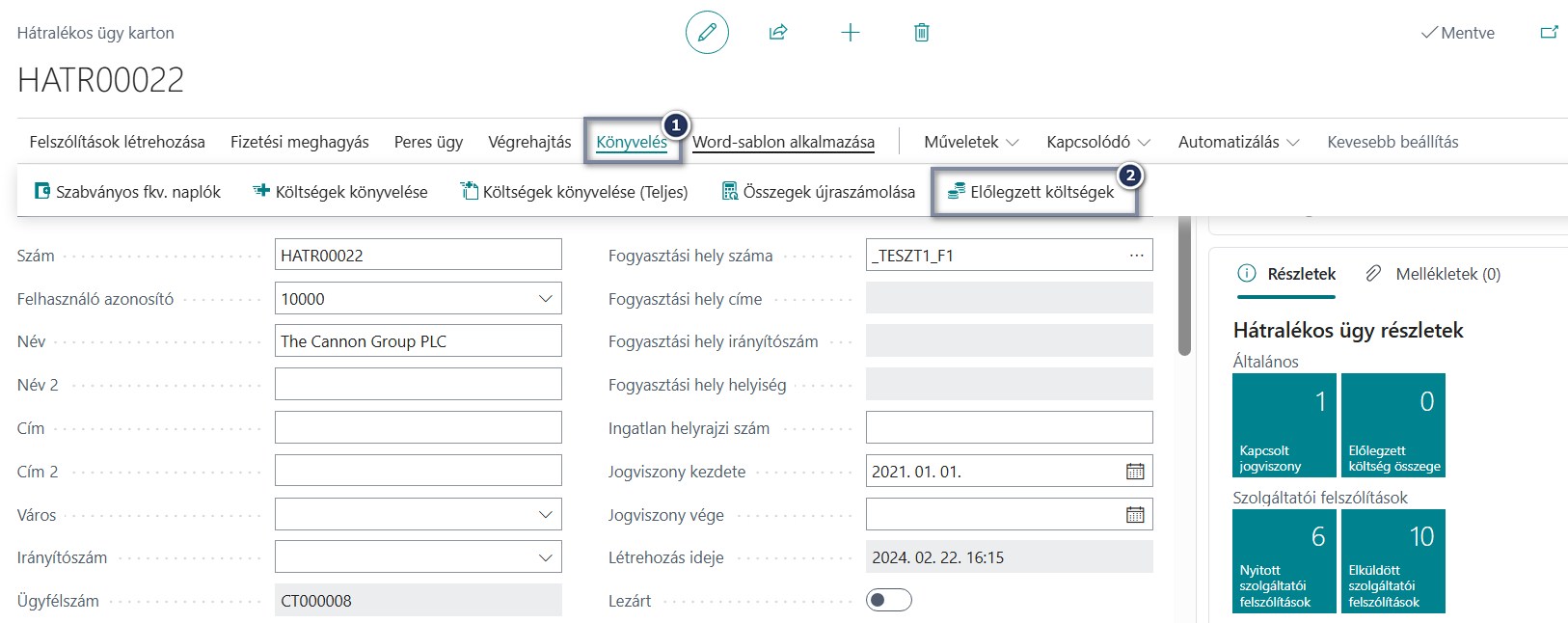The image size is (1568, 623).
Task: Open calendar for Jogviszony vége
Action: (x=1135, y=515)
